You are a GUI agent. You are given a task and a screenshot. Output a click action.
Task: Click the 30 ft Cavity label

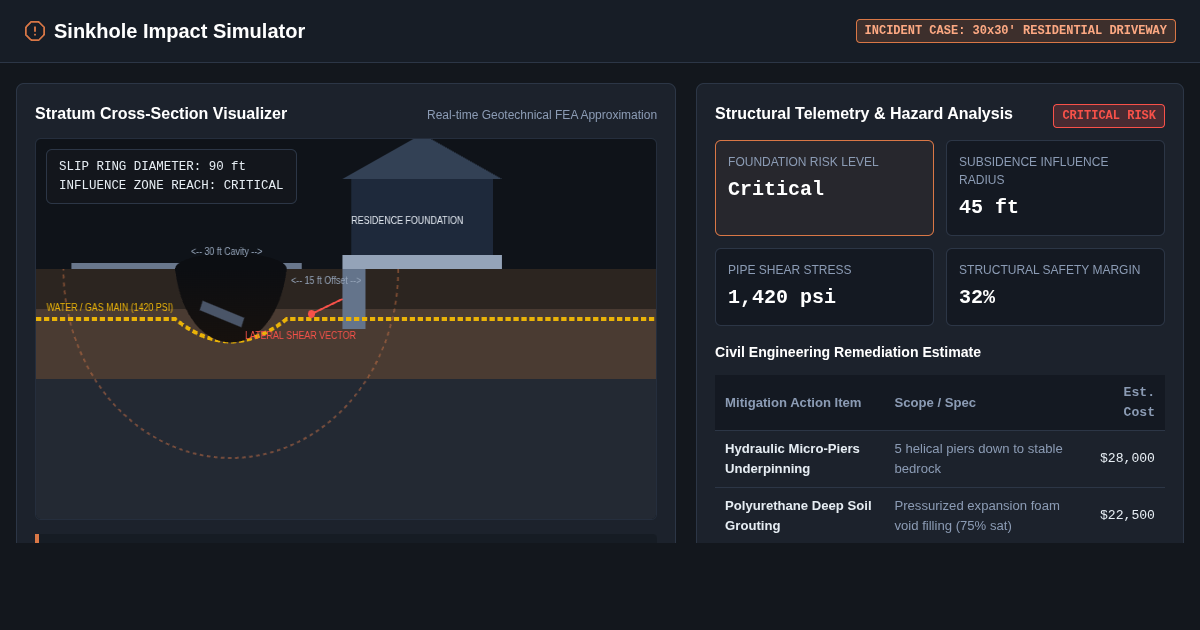227,252
